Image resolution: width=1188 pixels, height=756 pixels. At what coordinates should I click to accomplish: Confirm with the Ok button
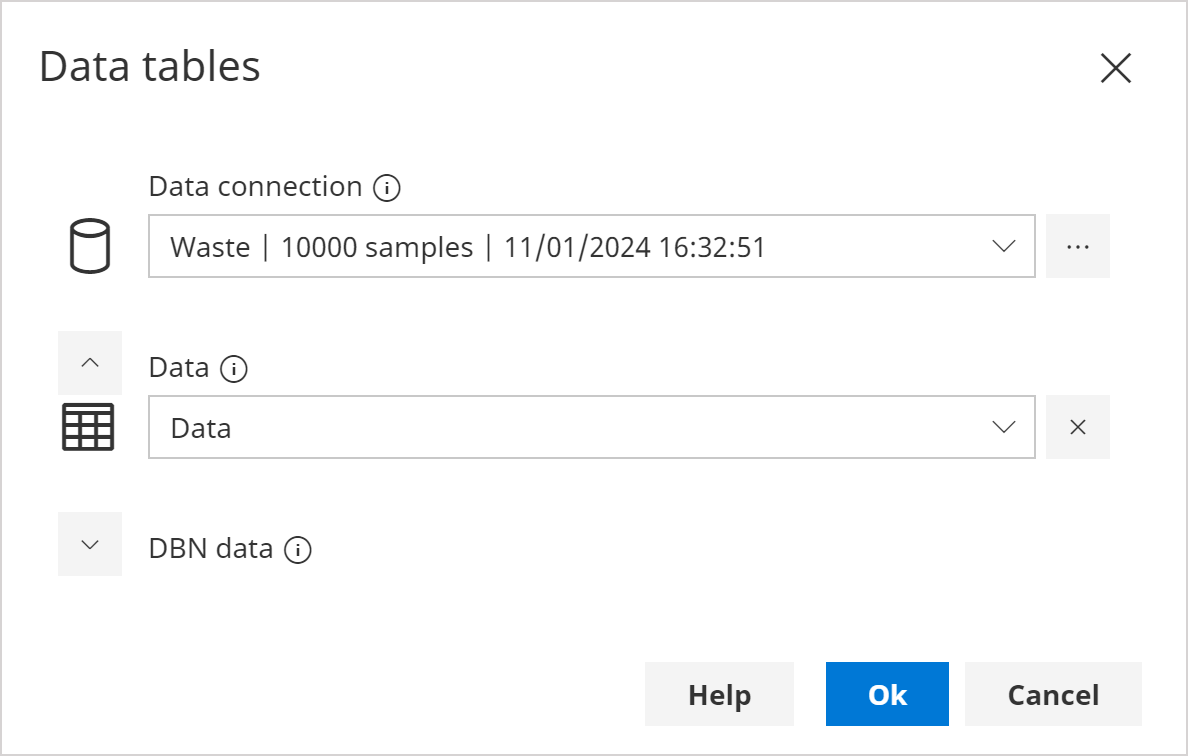886,694
